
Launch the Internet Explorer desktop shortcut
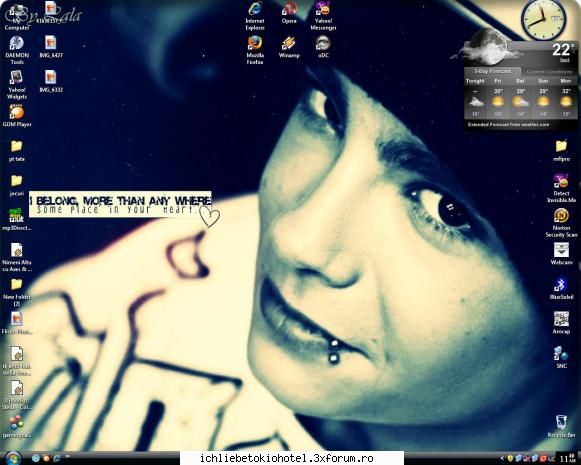coord(255,16)
